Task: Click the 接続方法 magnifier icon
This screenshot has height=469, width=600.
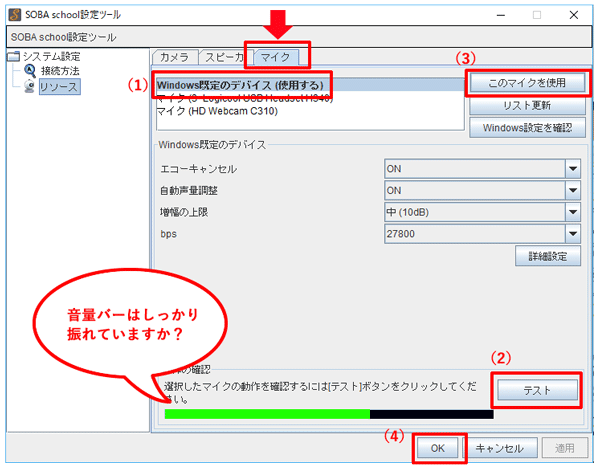Action: (x=30, y=71)
